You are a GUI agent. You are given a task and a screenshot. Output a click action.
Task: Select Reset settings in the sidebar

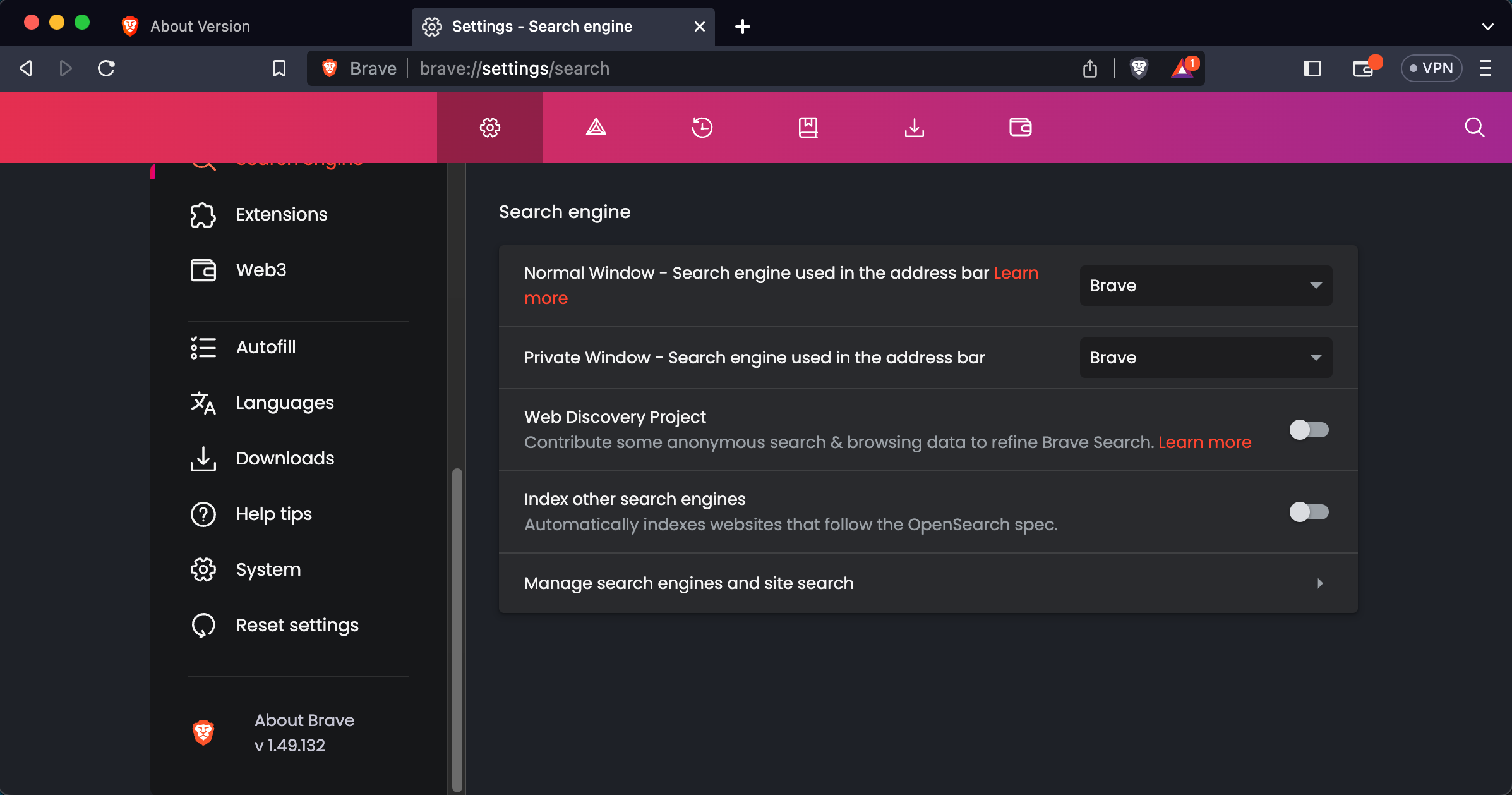(296, 624)
